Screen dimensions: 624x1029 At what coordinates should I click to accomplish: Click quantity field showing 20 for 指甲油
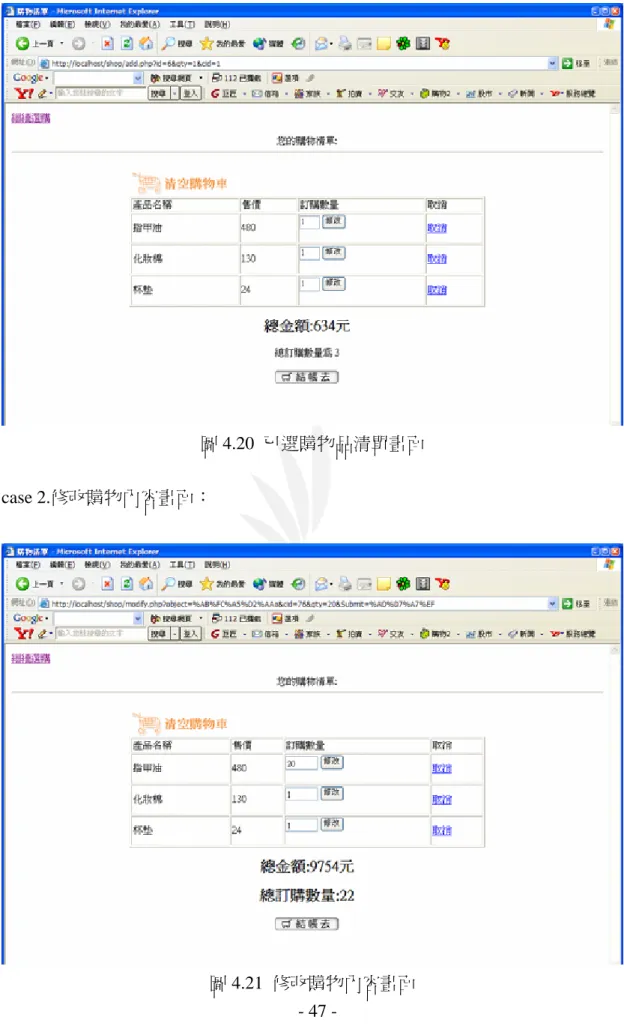(302, 763)
